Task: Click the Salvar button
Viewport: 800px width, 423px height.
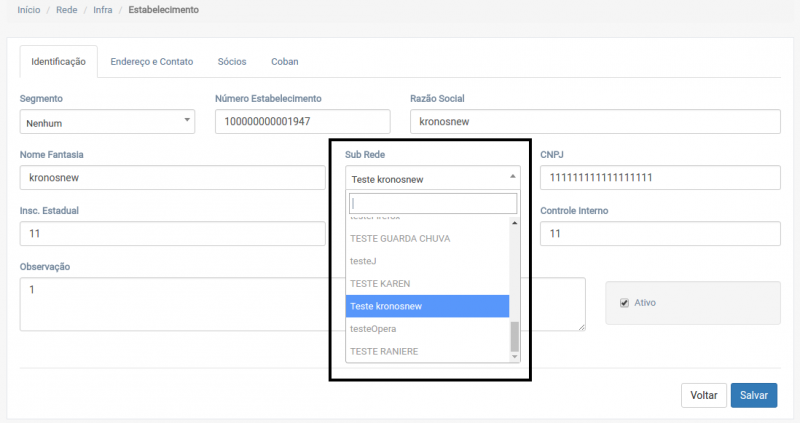Action: click(754, 395)
